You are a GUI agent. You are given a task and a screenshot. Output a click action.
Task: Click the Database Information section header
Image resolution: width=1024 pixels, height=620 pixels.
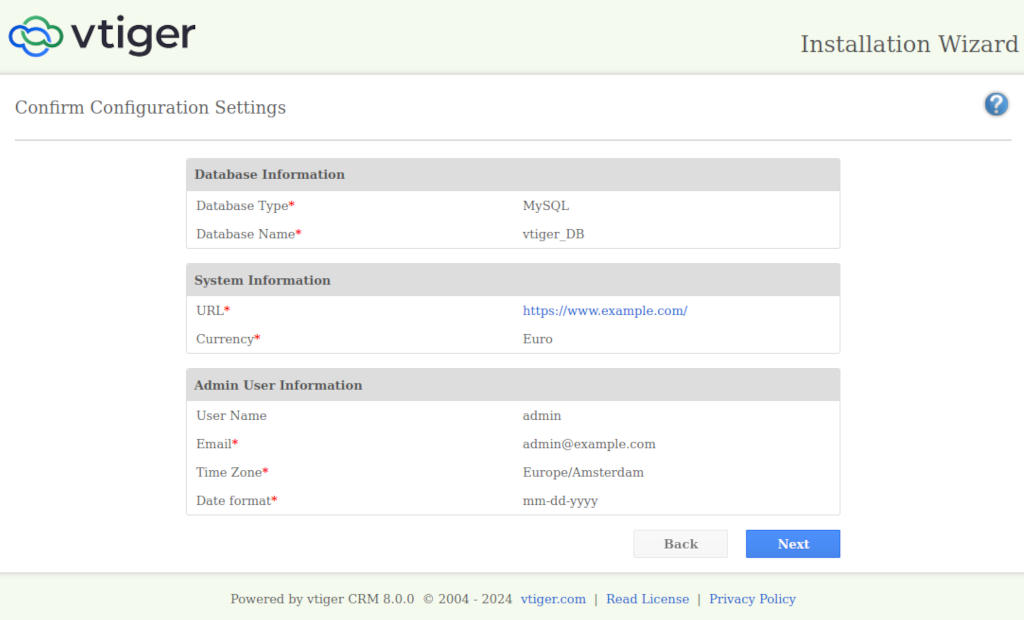513,174
